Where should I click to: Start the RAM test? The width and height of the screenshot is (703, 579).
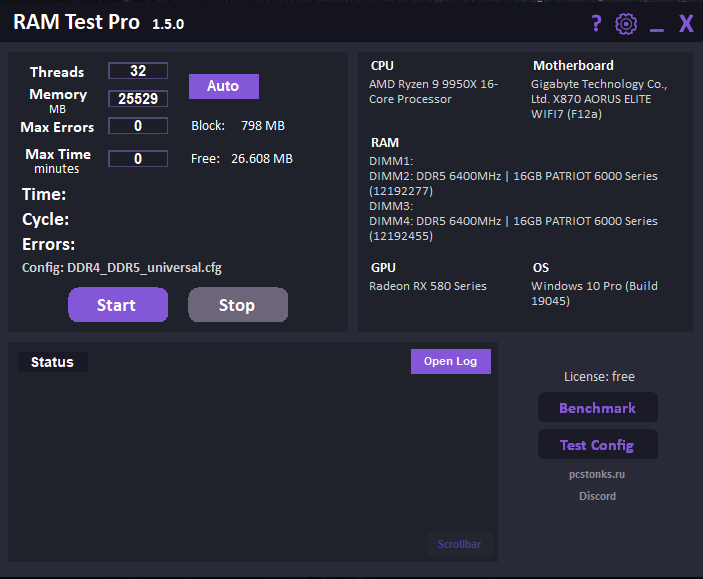coord(118,305)
